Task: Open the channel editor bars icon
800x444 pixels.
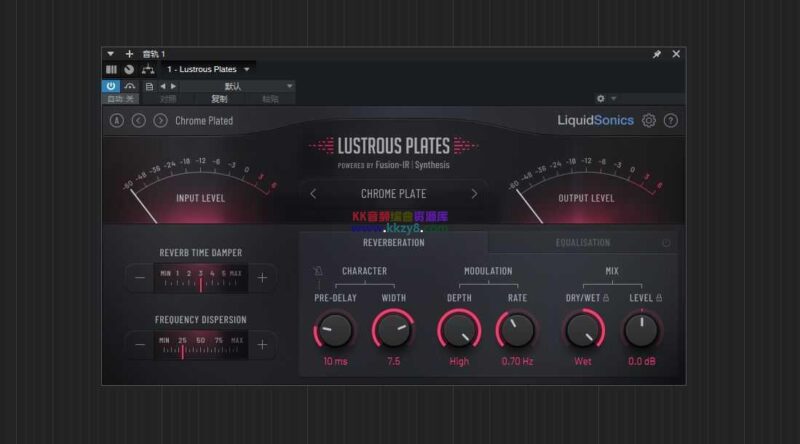Action: (x=111, y=69)
